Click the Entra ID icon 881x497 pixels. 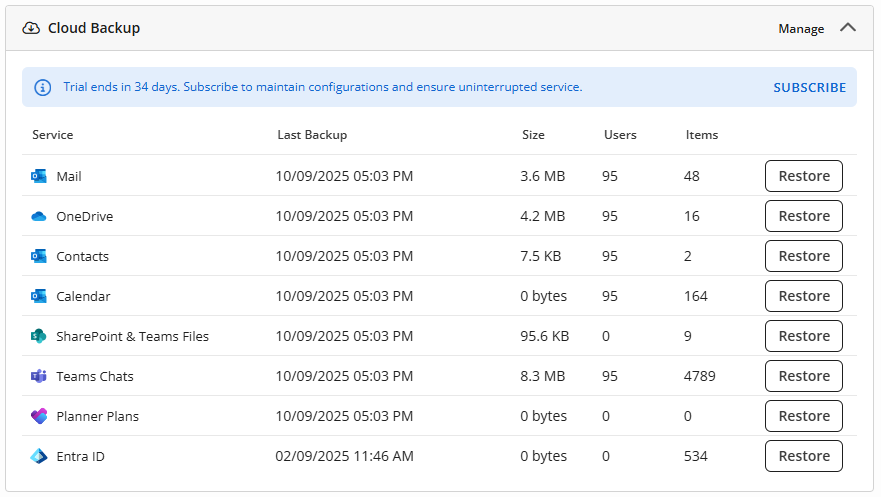pos(39,456)
